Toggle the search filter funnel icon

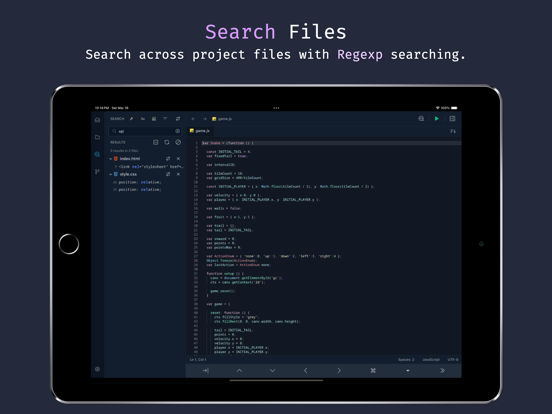(x=165, y=119)
